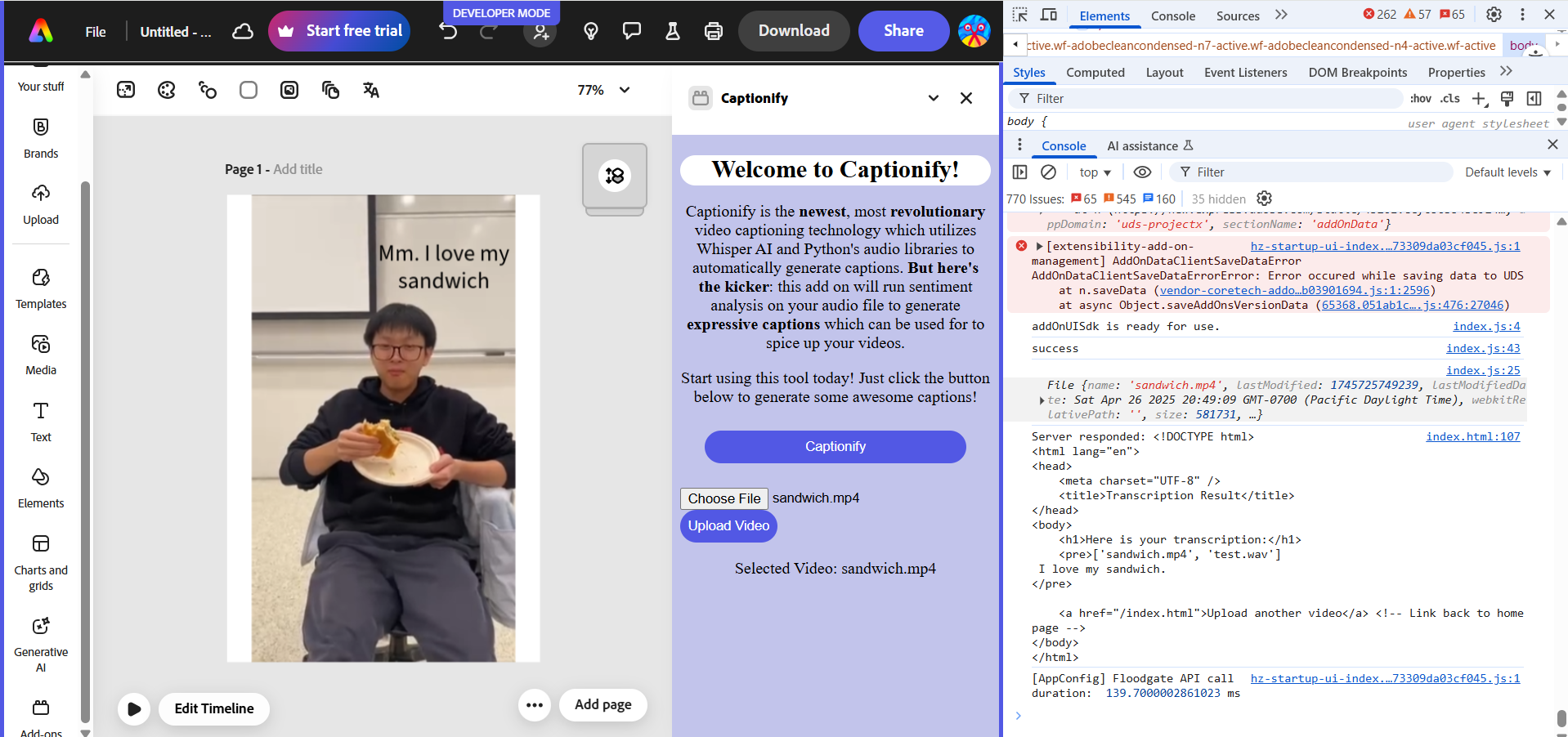
Task: Open the Templates sidebar panel
Action: pyautogui.click(x=41, y=288)
